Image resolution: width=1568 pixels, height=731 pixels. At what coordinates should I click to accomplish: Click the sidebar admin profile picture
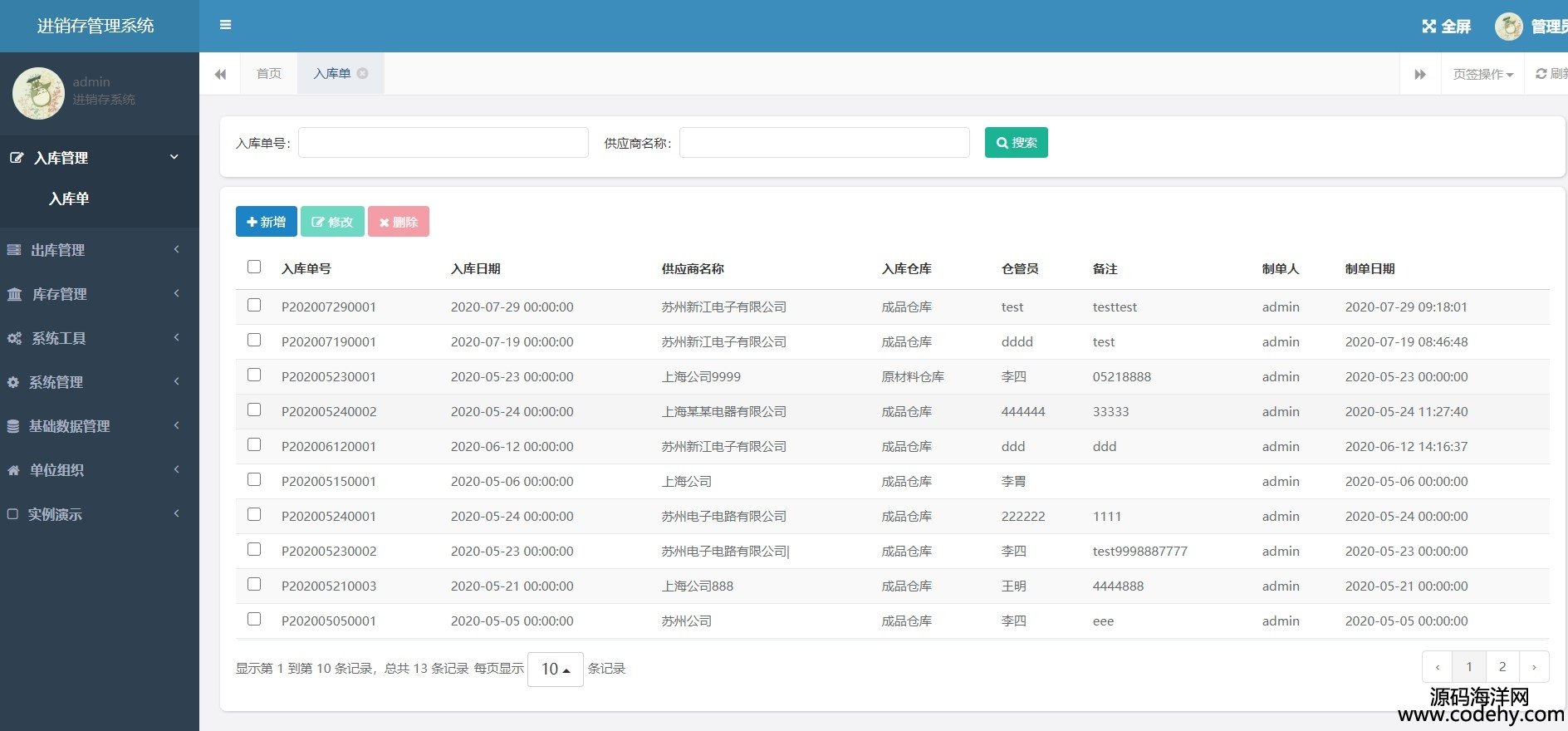[x=38, y=93]
